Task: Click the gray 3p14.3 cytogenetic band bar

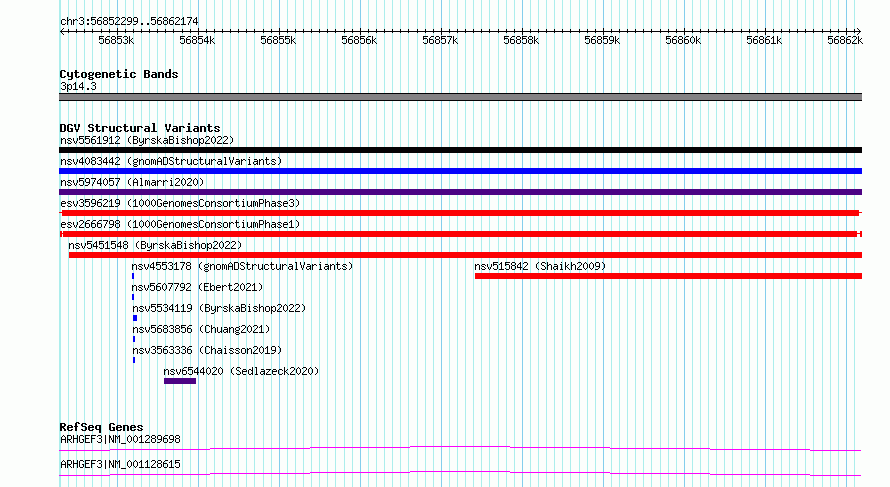Action: point(460,97)
